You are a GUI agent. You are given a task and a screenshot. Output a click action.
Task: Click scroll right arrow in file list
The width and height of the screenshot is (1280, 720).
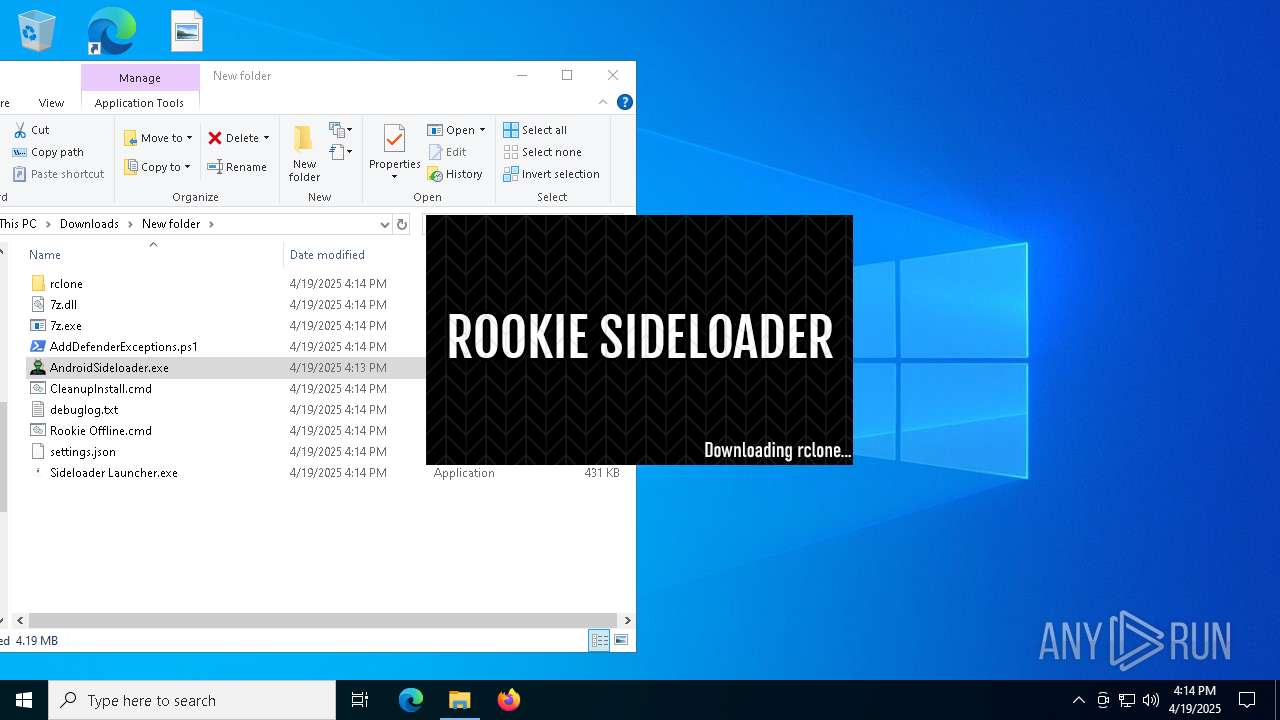coord(627,621)
